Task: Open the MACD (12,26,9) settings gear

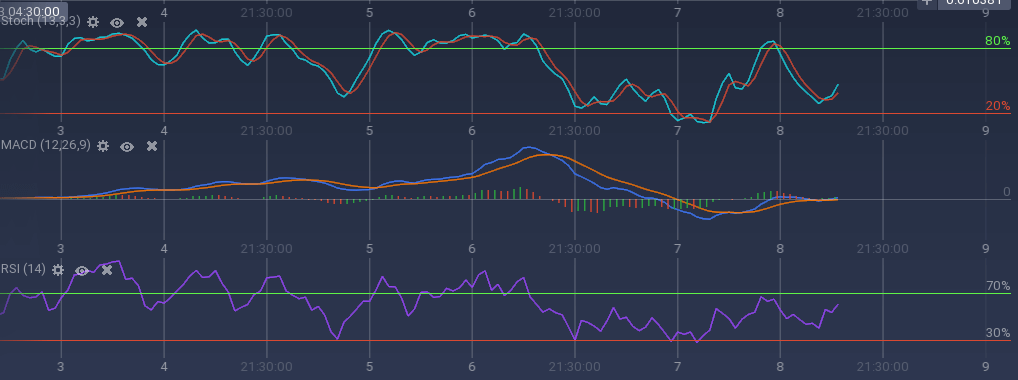Action: pos(103,146)
